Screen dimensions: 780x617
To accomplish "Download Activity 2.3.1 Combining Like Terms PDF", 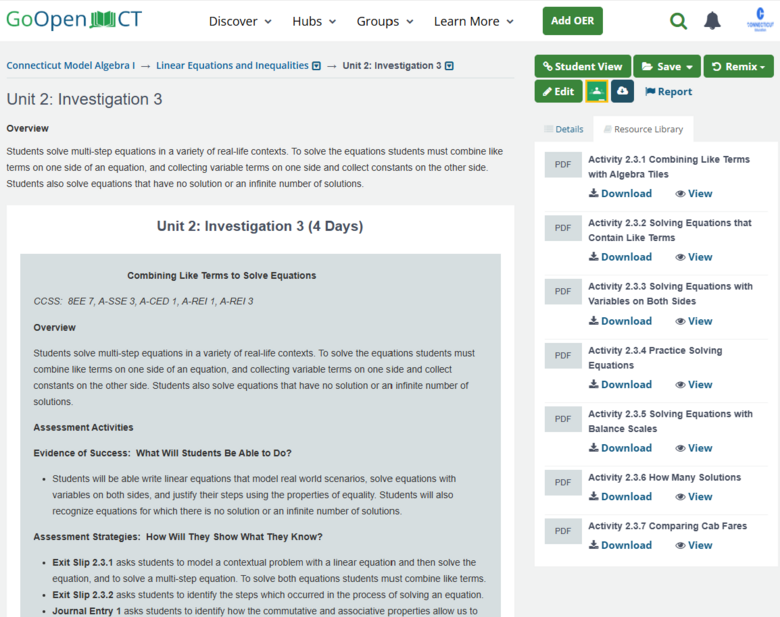I will 620,194.
